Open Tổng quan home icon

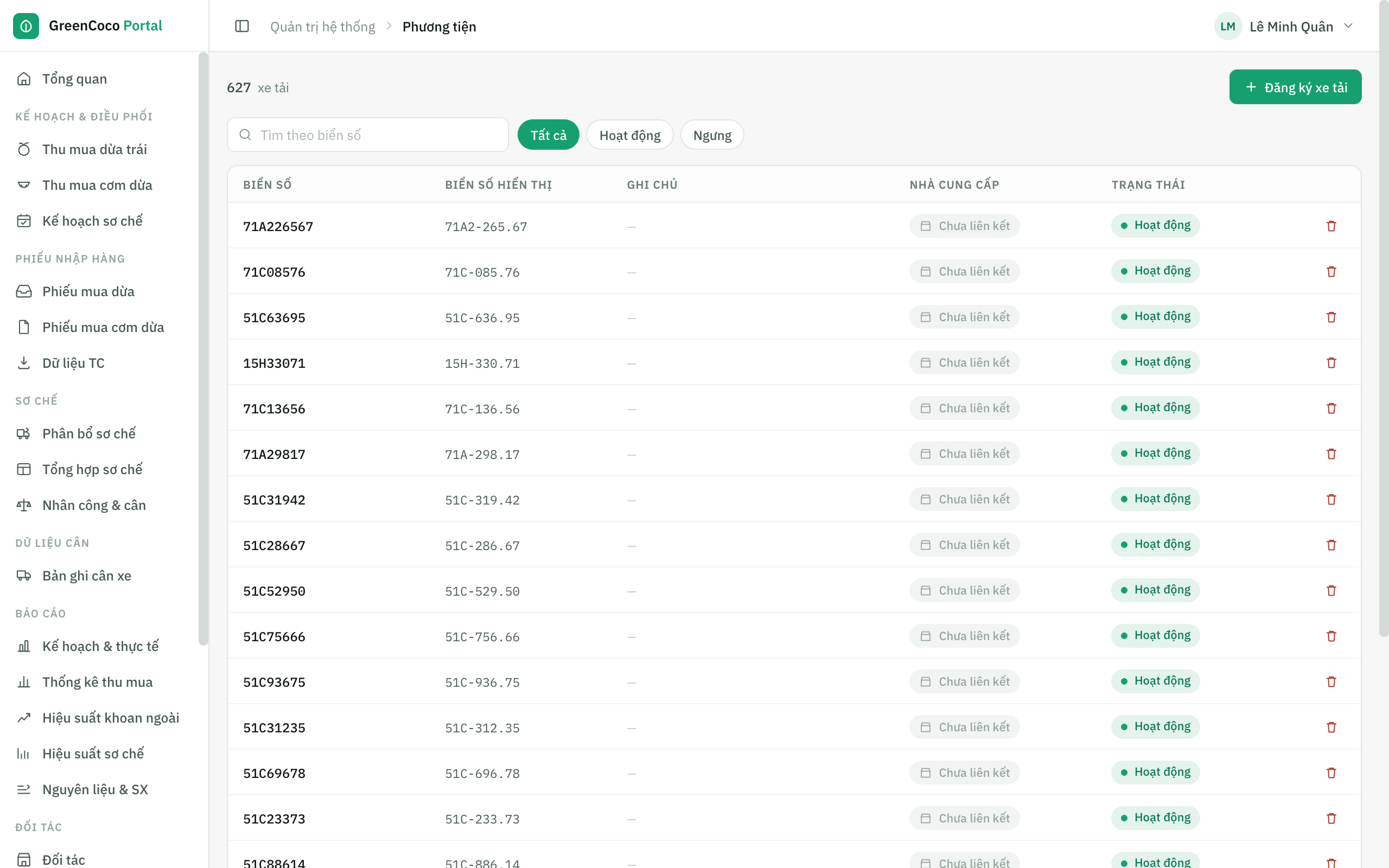point(23,79)
